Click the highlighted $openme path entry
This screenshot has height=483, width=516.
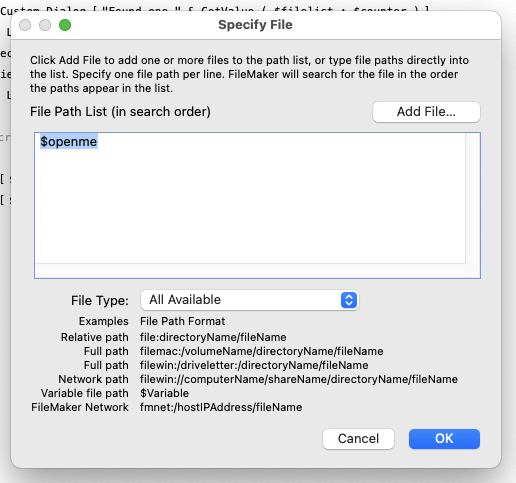pos(69,142)
